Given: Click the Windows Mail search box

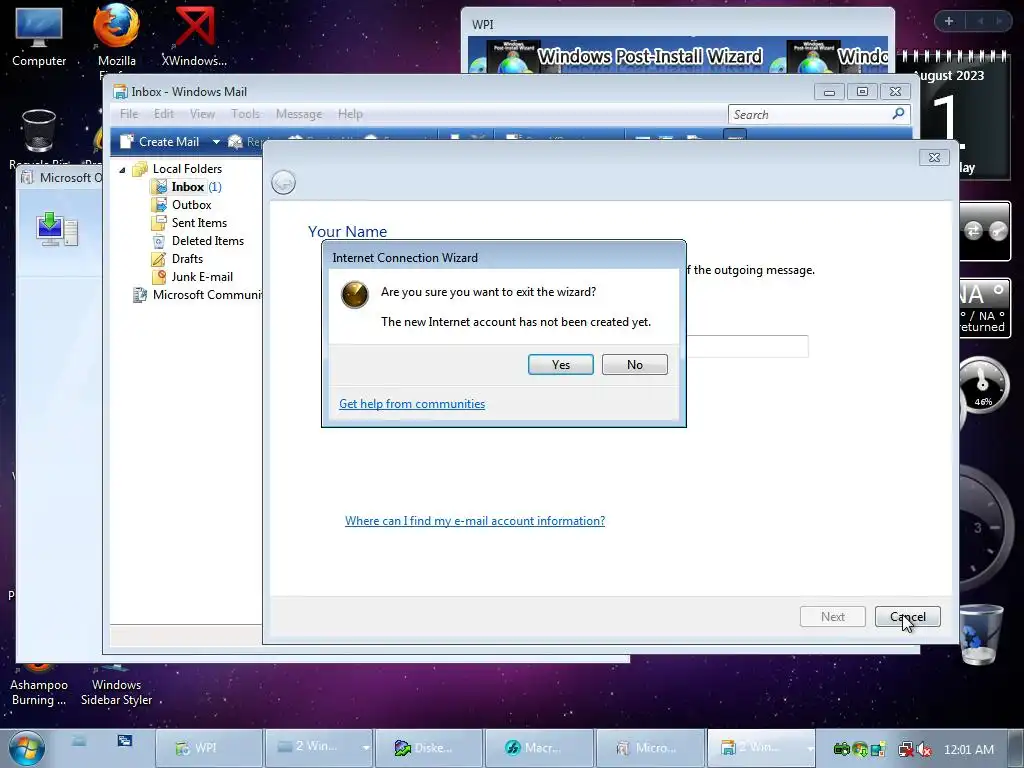Looking at the screenshot, I should pos(810,114).
